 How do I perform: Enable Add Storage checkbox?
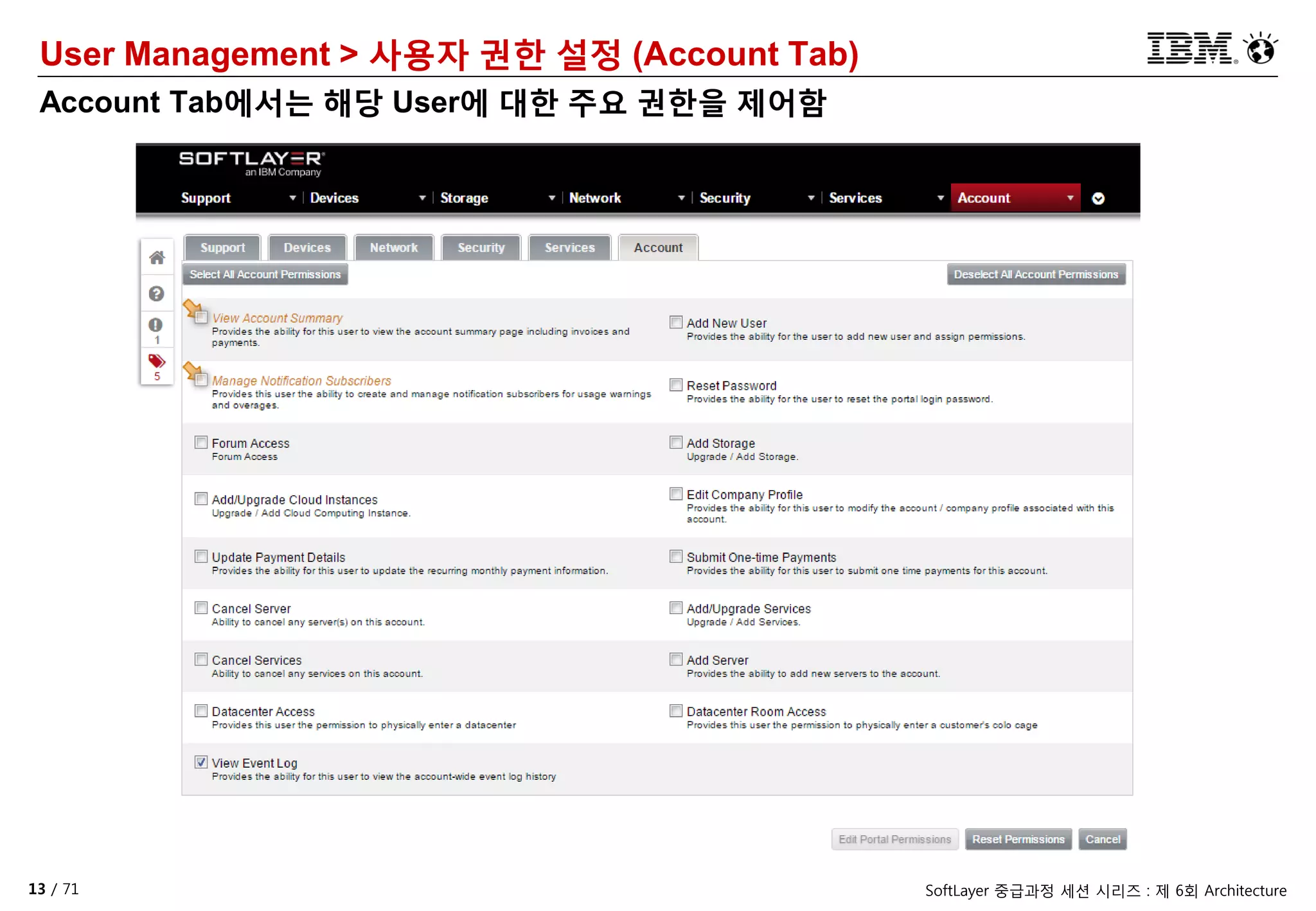[676, 442]
